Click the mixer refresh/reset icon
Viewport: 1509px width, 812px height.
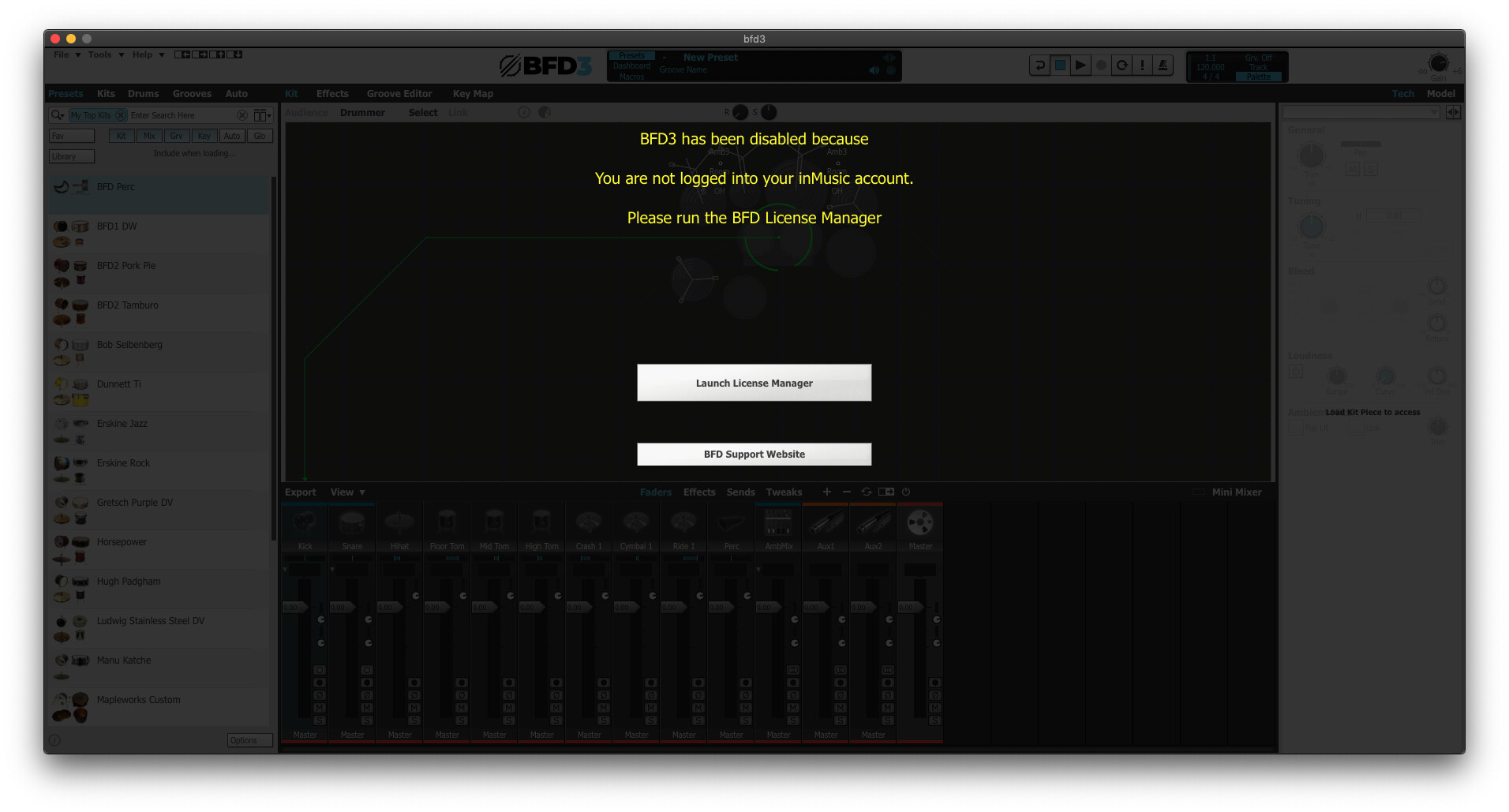(x=867, y=492)
